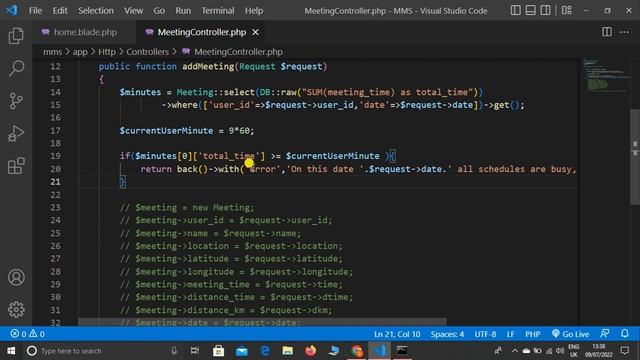Screen dimensions: 640x360
Task: Start Go Live server
Action: tap(570, 334)
